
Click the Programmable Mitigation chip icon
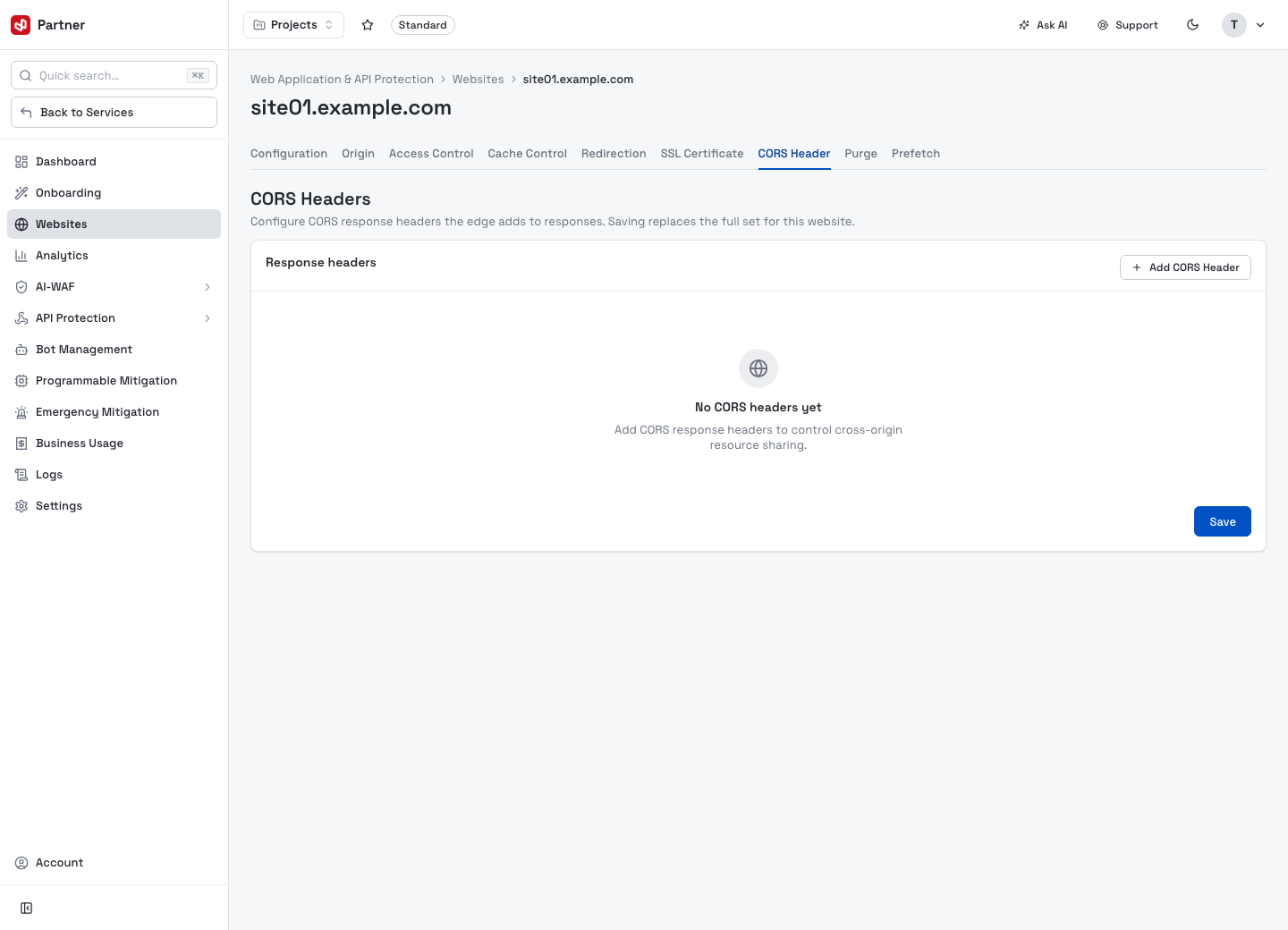[x=21, y=381]
